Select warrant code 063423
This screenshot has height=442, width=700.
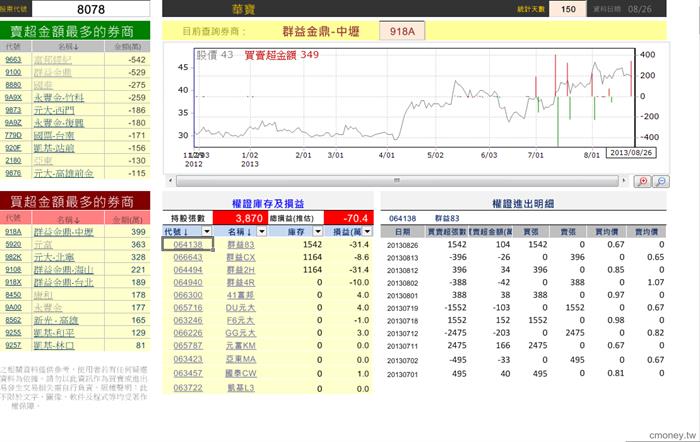[x=188, y=359]
